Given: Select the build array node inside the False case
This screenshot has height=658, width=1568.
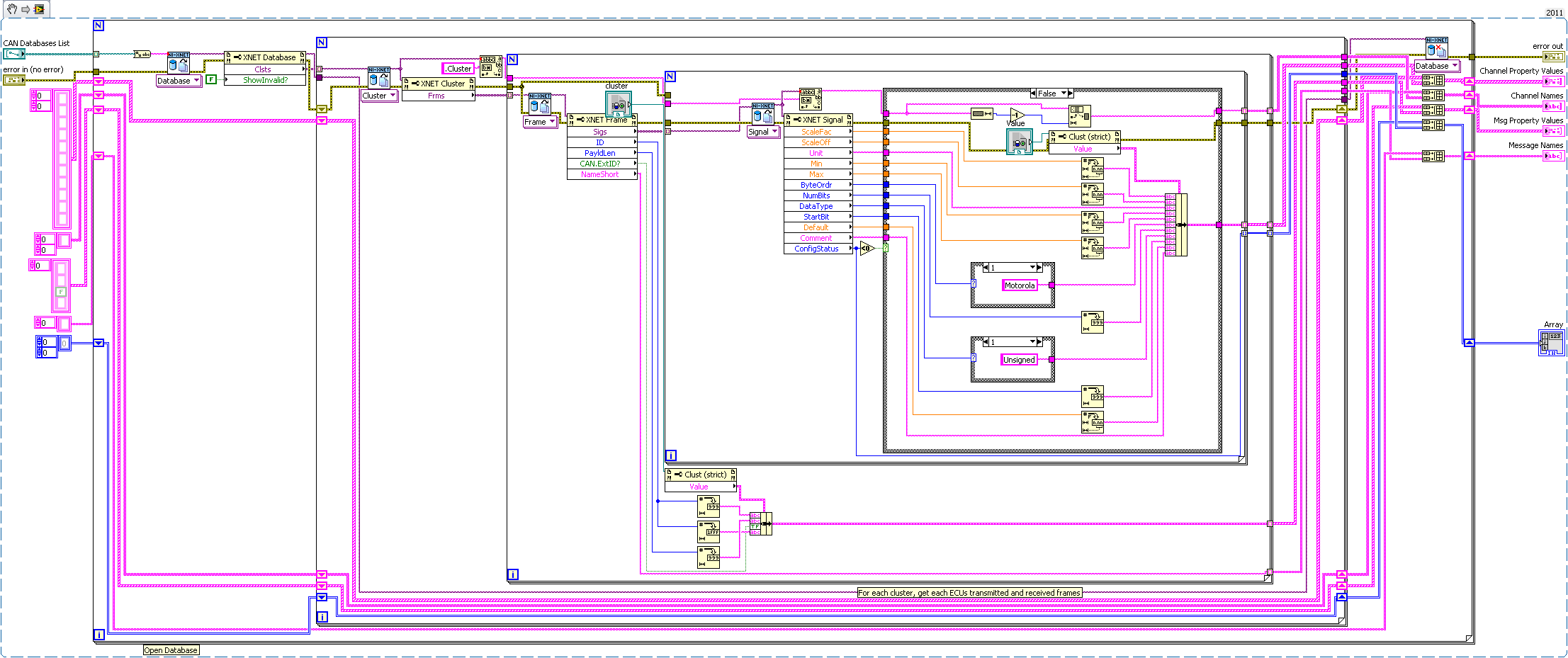Looking at the screenshot, I should point(1176,225).
